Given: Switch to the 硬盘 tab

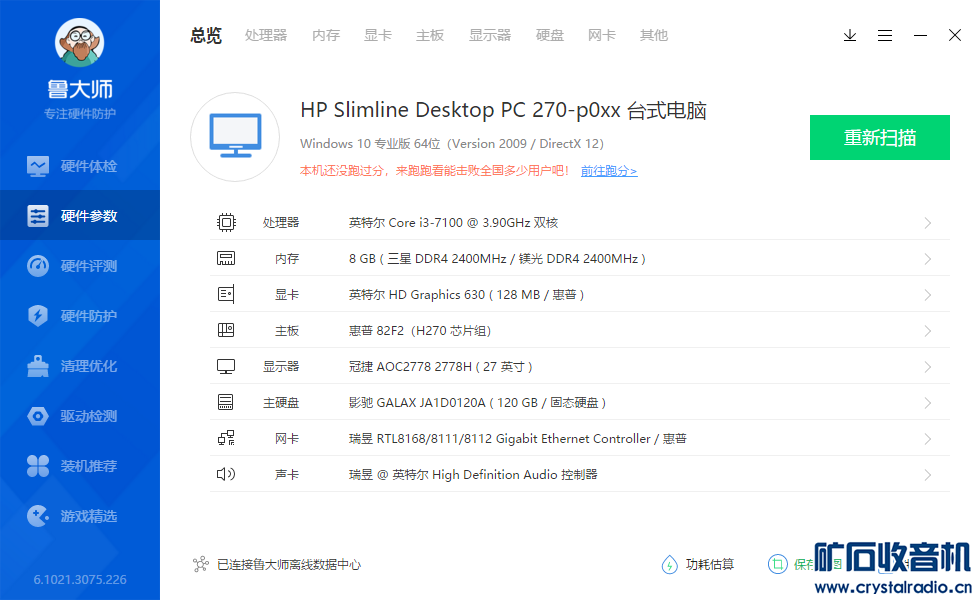Looking at the screenshot, I should pos(550,36).
